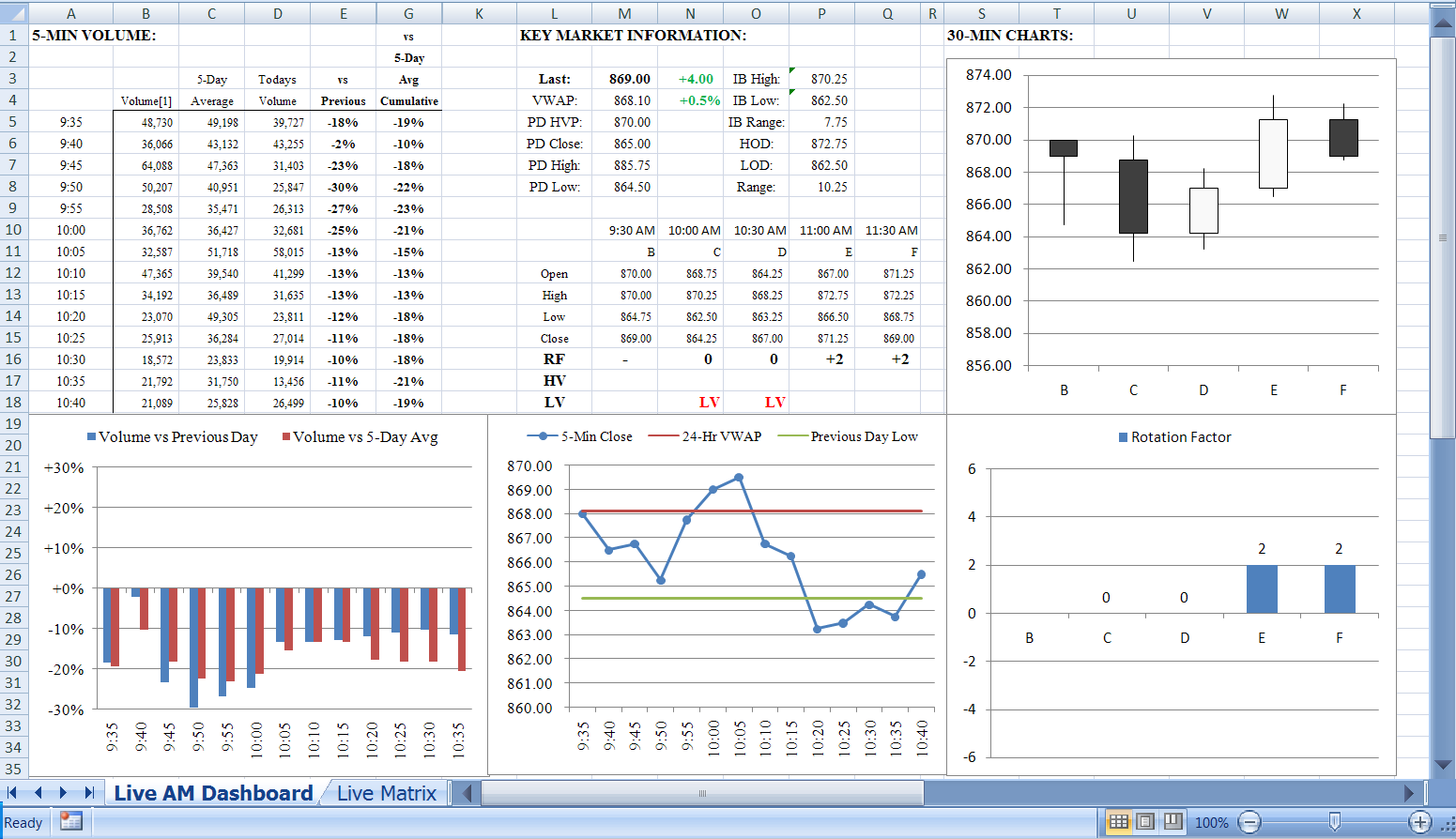Click the vertical split box above scrollbar
1456x839 pixels.
tap(1443, 8)
